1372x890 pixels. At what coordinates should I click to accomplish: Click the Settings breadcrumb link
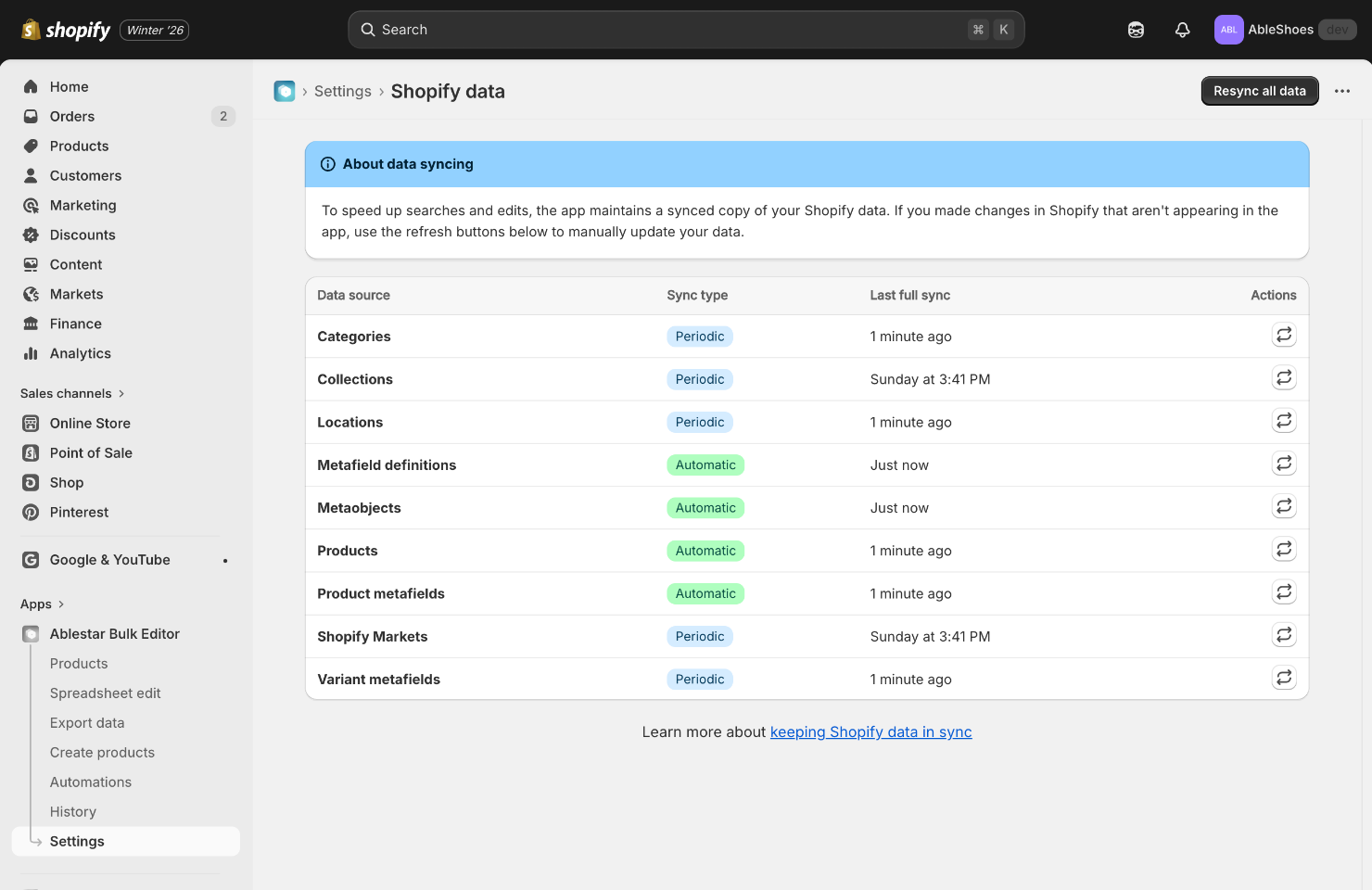click(342, 91)
